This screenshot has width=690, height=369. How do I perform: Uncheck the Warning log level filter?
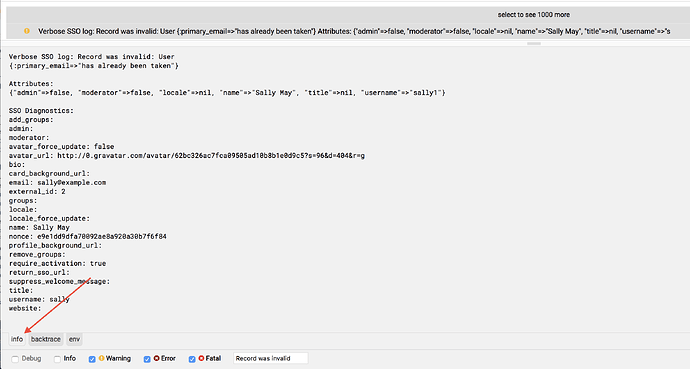(x=92, y=359)
